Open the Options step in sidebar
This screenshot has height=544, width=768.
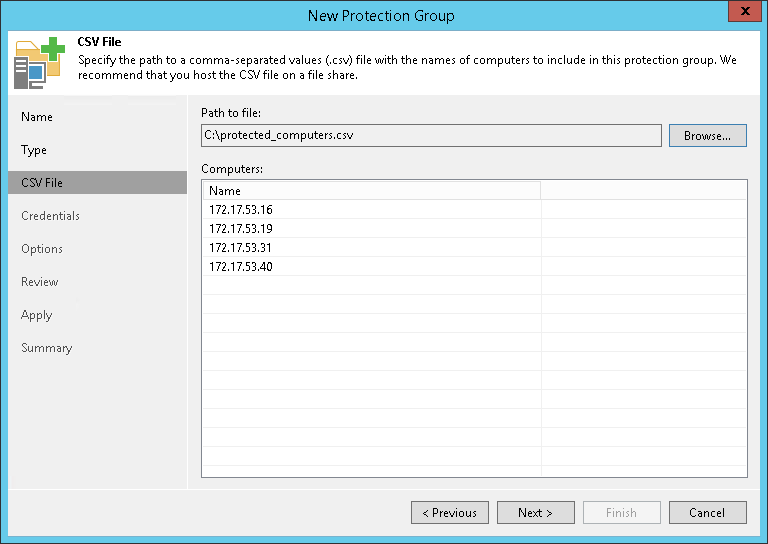click(42, 249)
